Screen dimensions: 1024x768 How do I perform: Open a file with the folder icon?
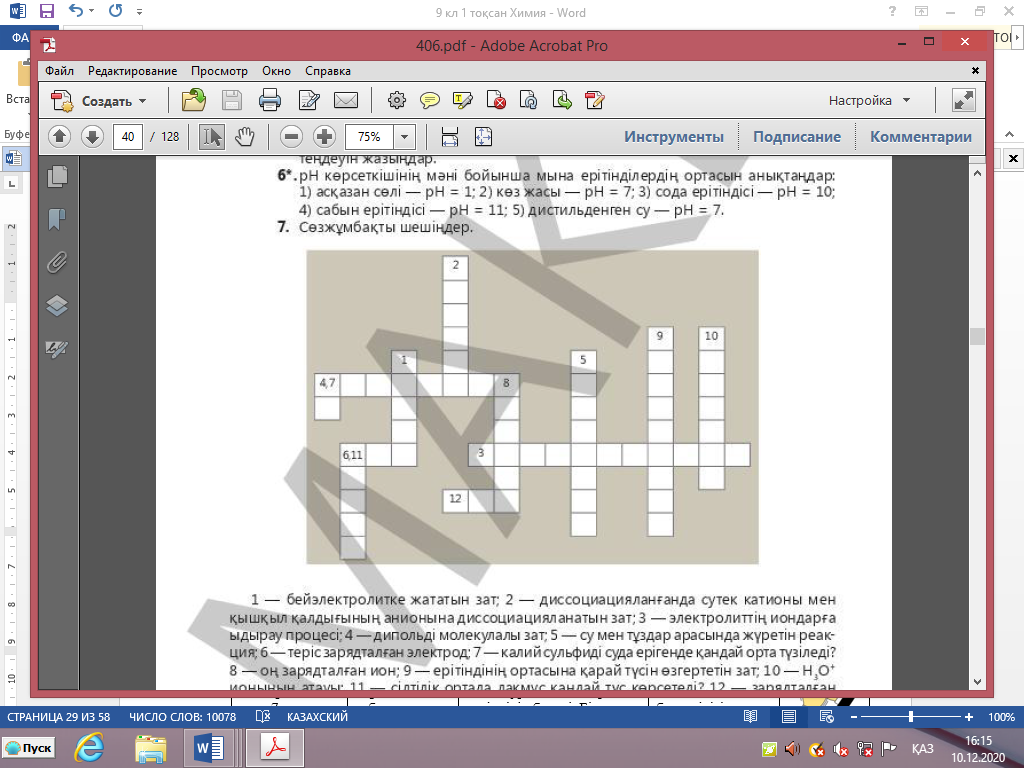(193, 101)
